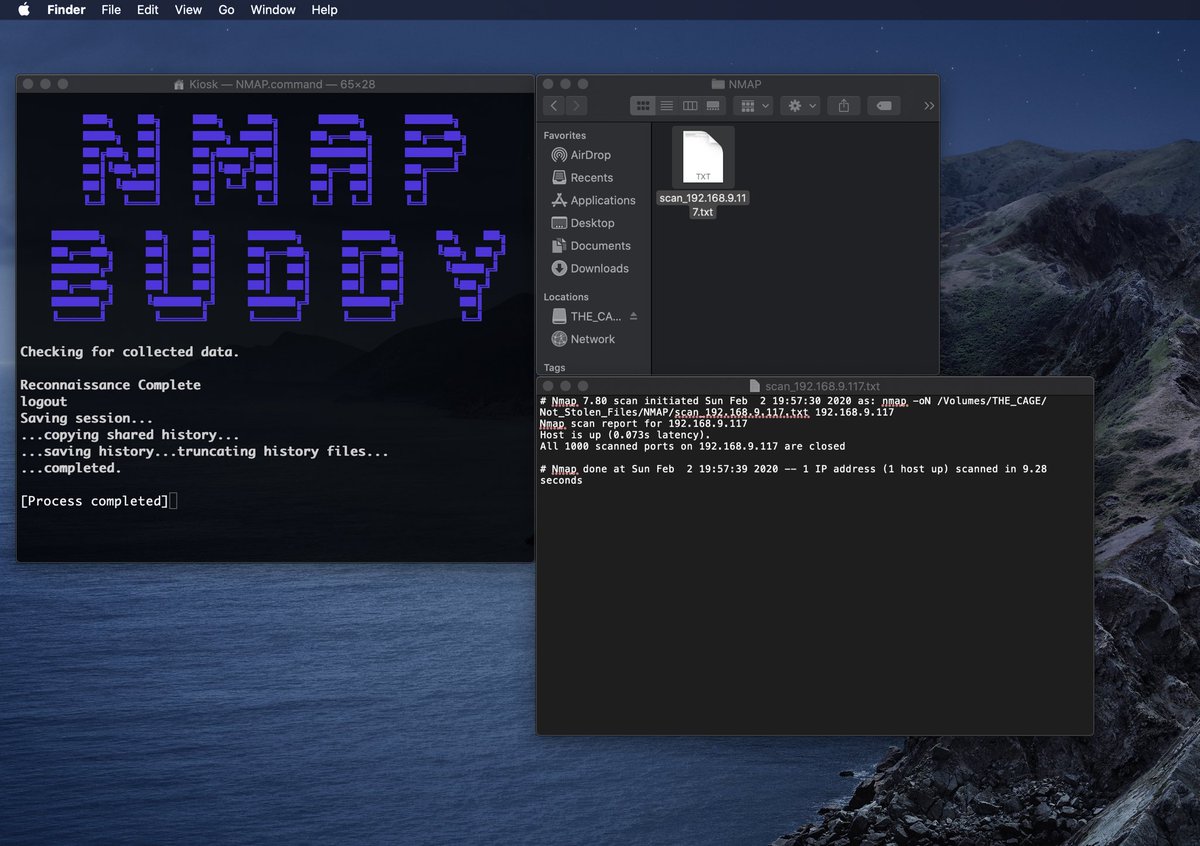Switch Finder to icon view
Screen dimensions: 1200x846
(643, 105)
